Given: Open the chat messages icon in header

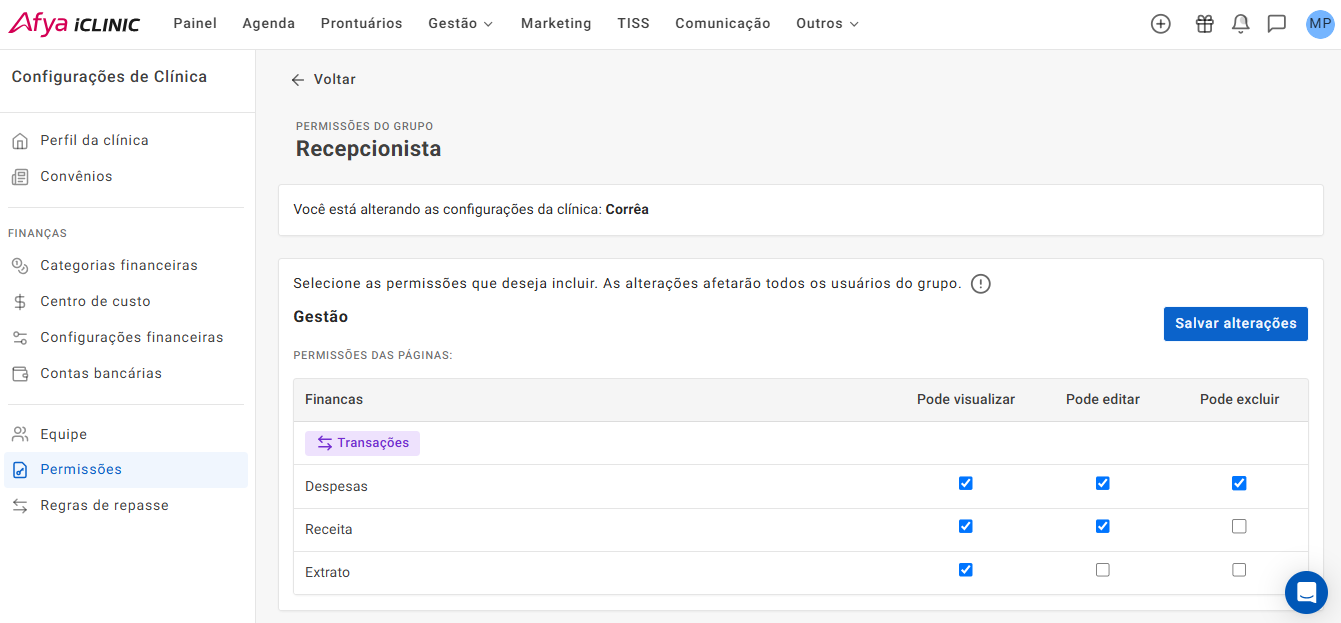Looking at the screenshot, I should point(1276,24).
